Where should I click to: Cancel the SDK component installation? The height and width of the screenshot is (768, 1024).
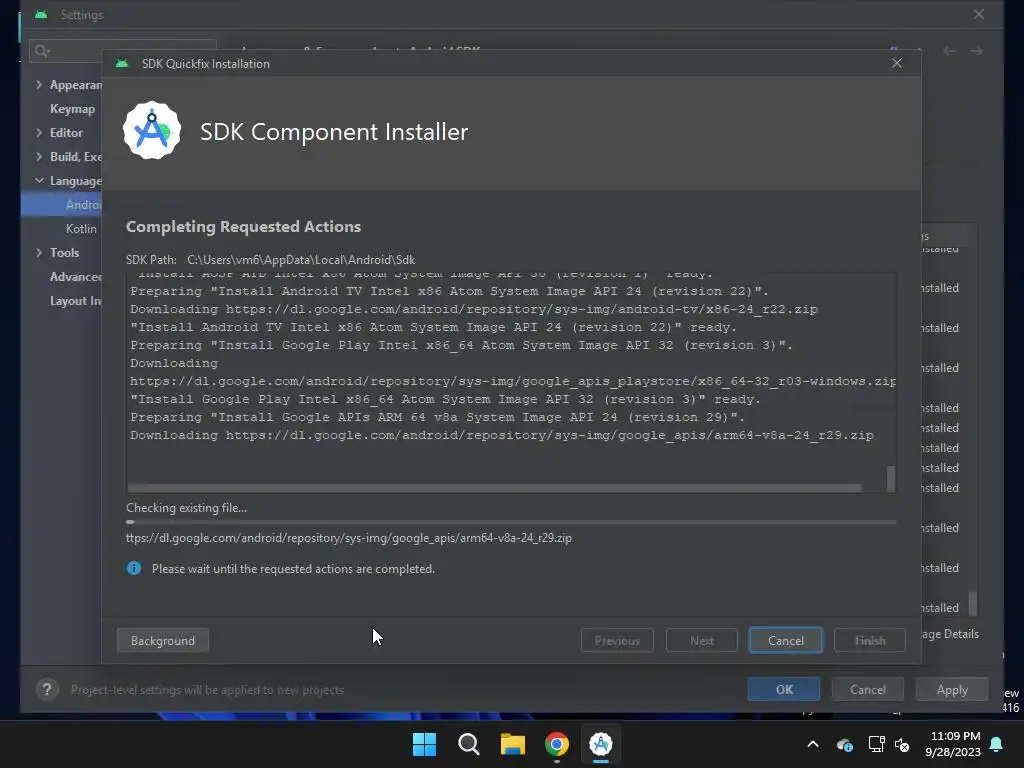[x=786, y=641]
